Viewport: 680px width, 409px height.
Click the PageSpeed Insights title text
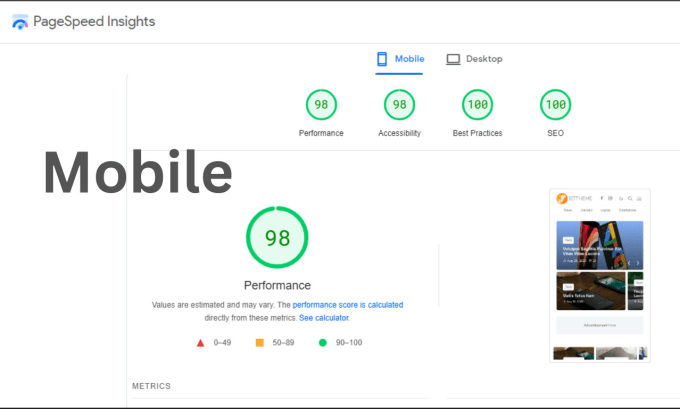[94, 21]
